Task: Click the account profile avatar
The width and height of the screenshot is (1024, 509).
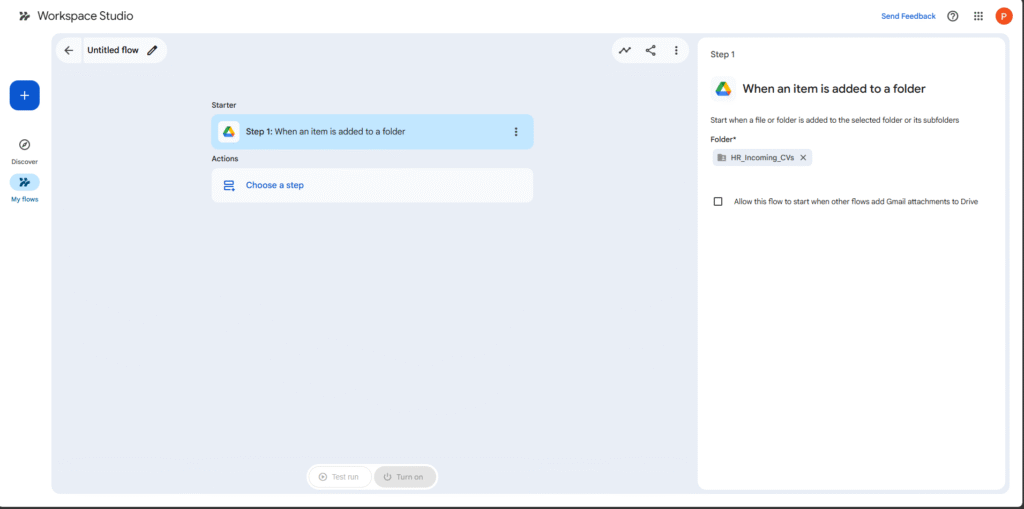Action: tap(1004, 16)
